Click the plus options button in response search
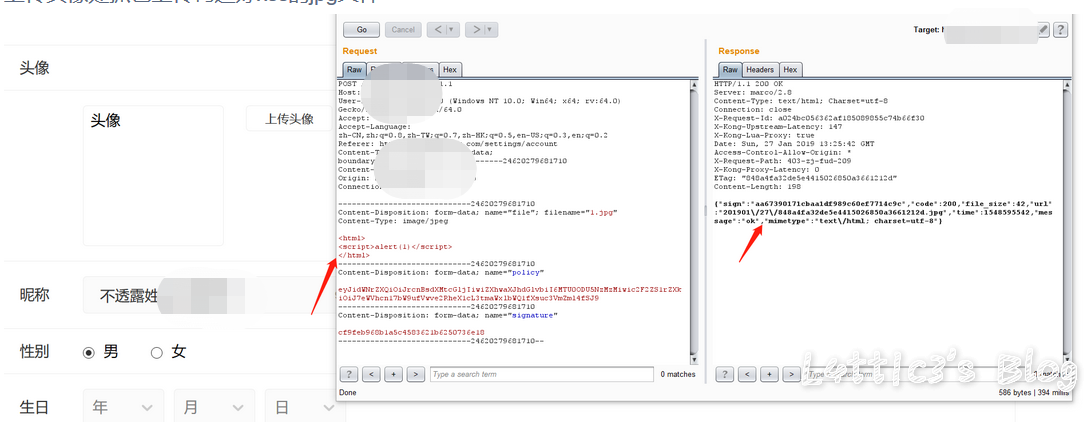Image resolution: width=1092 pixels, height=446 pixels. pyautogui.click(x=769, y=374)
